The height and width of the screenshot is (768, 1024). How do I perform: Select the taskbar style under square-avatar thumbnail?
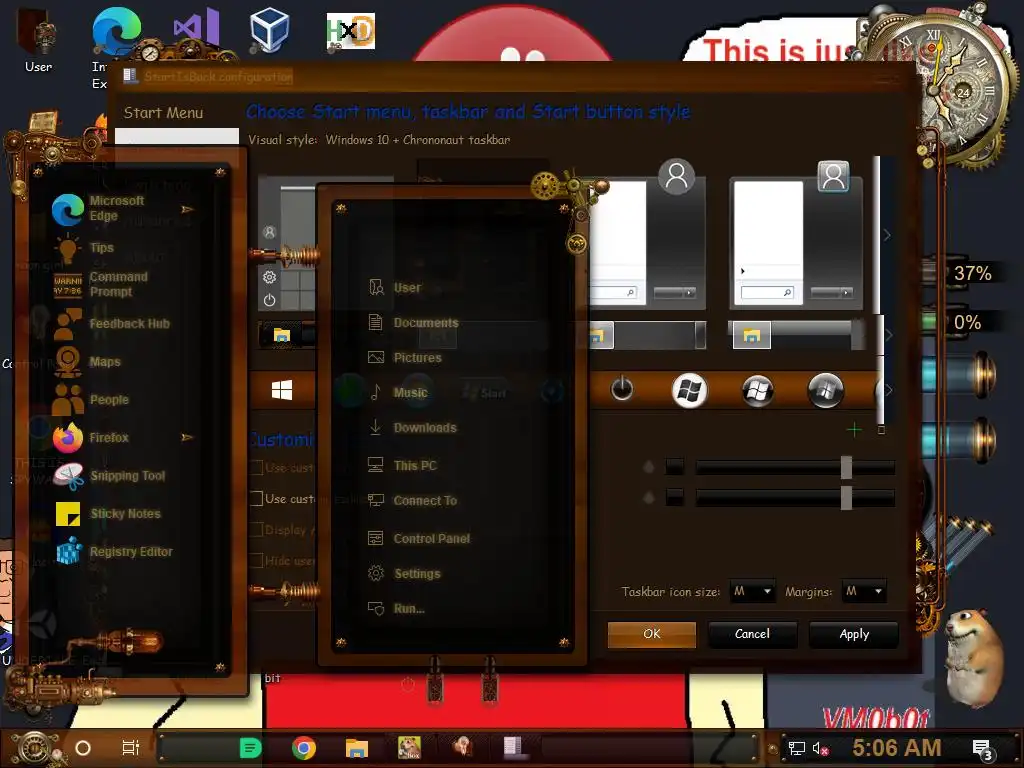(x=795, y=335)
